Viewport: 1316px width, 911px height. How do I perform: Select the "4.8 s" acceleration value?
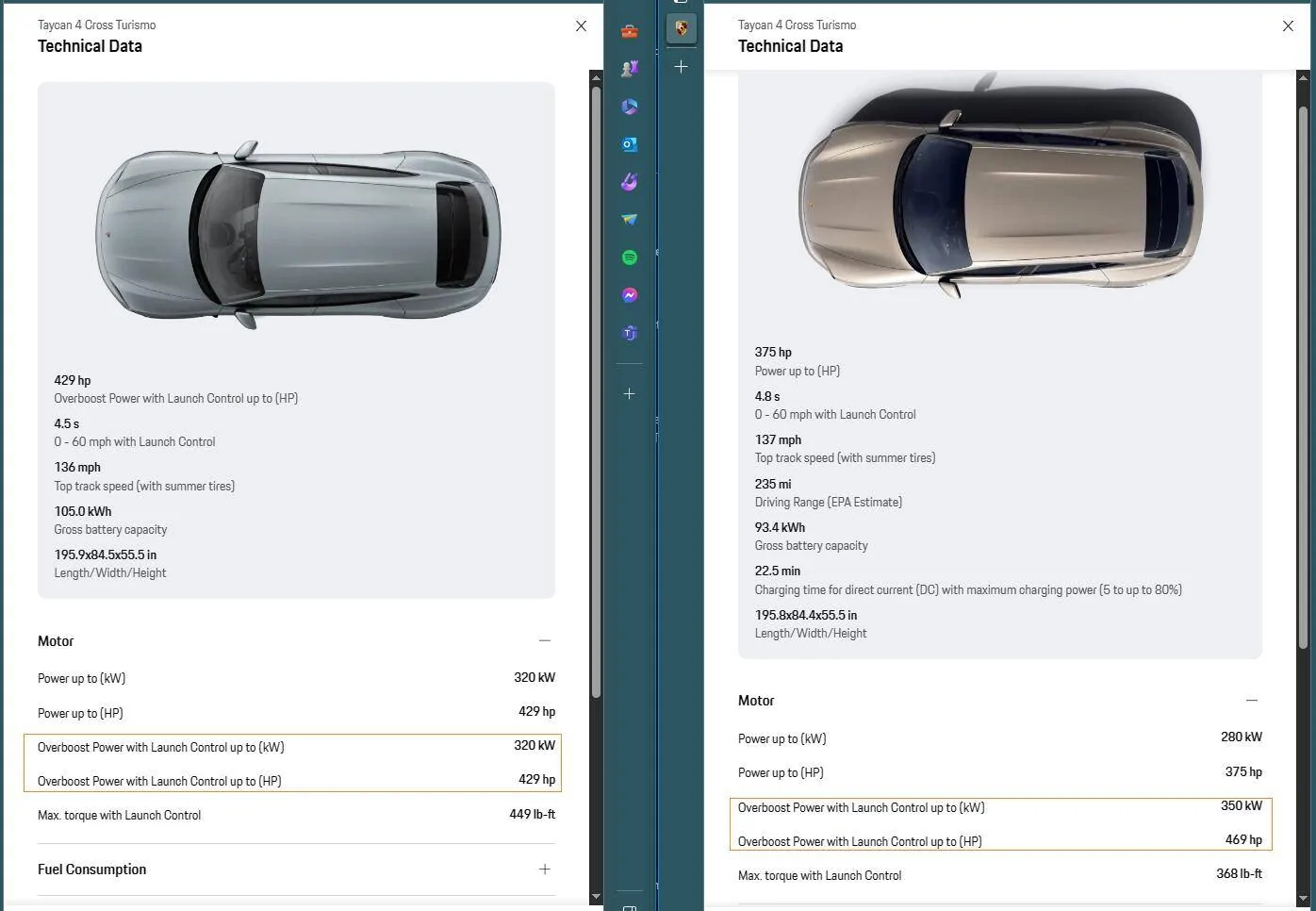point(767,396)
